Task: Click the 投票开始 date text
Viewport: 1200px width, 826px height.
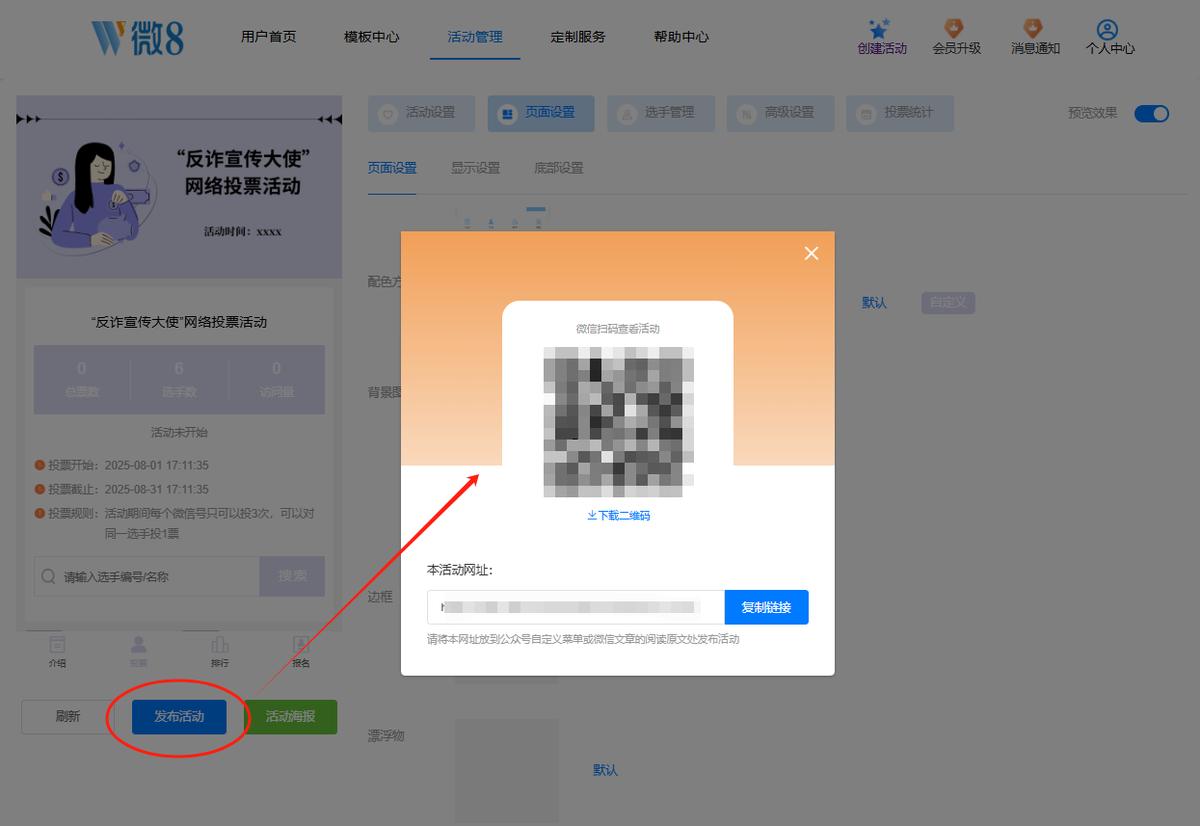Action: point(128,465)
